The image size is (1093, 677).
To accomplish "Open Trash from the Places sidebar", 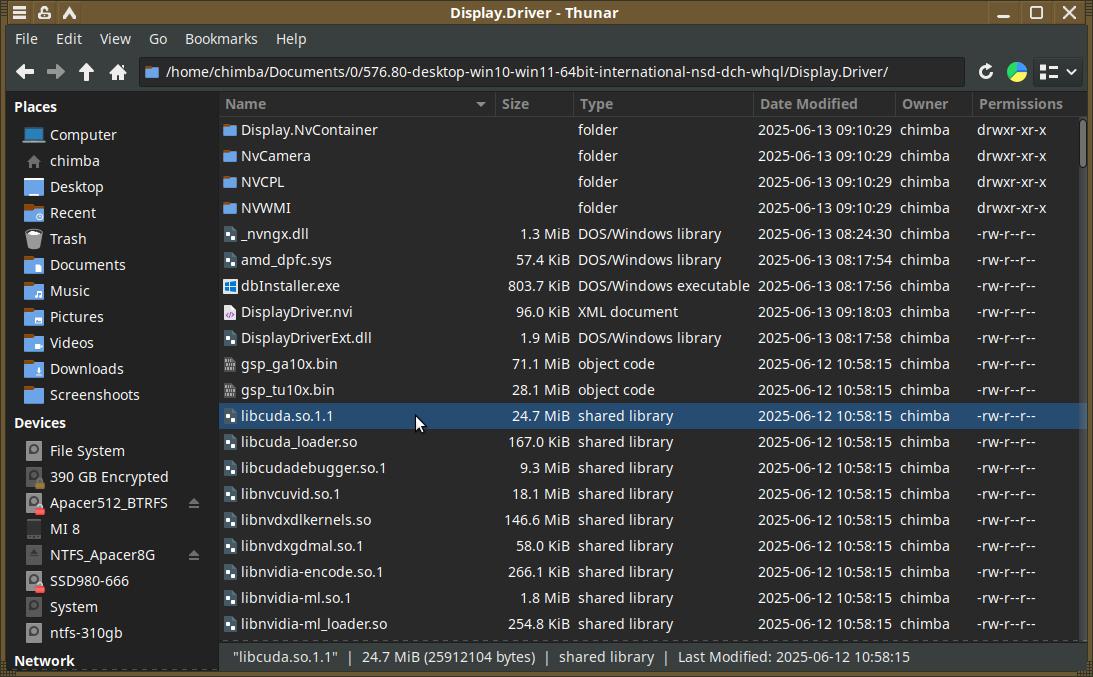I will [67, 239].
